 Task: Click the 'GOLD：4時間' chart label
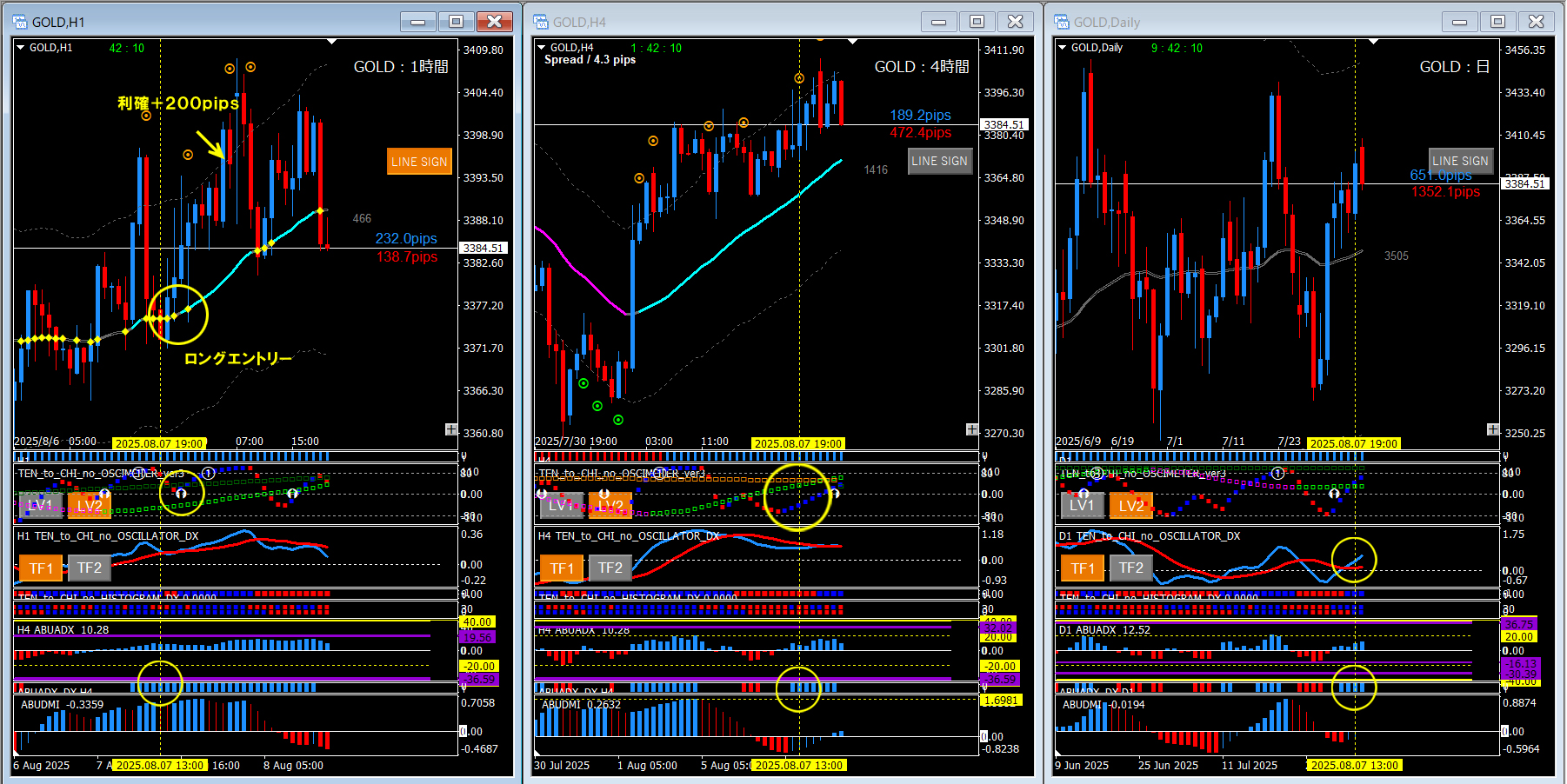tap(922, 67)
